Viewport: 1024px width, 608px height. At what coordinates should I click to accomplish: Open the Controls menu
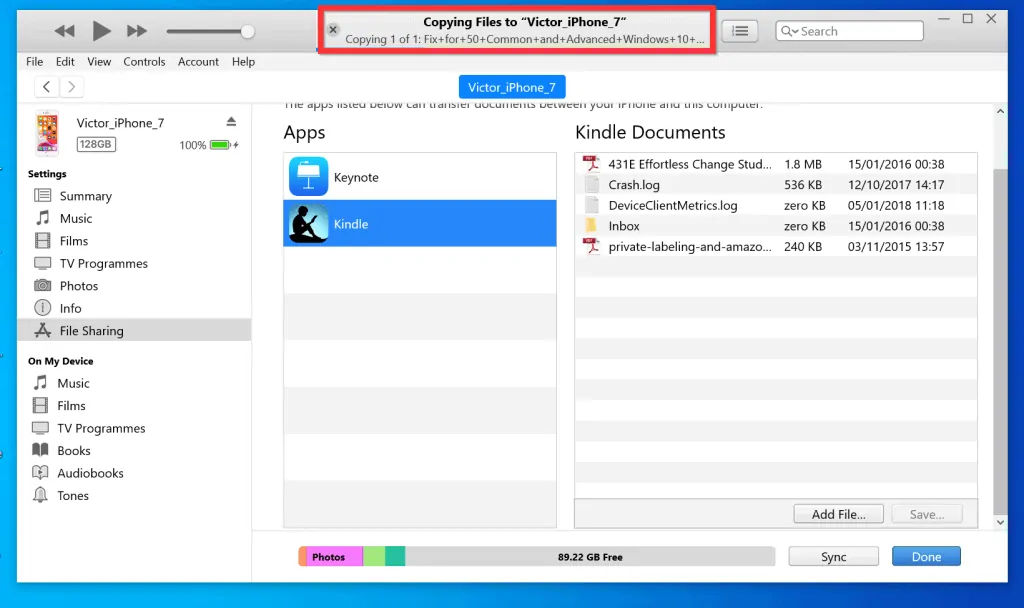click(x=144, y=61)
